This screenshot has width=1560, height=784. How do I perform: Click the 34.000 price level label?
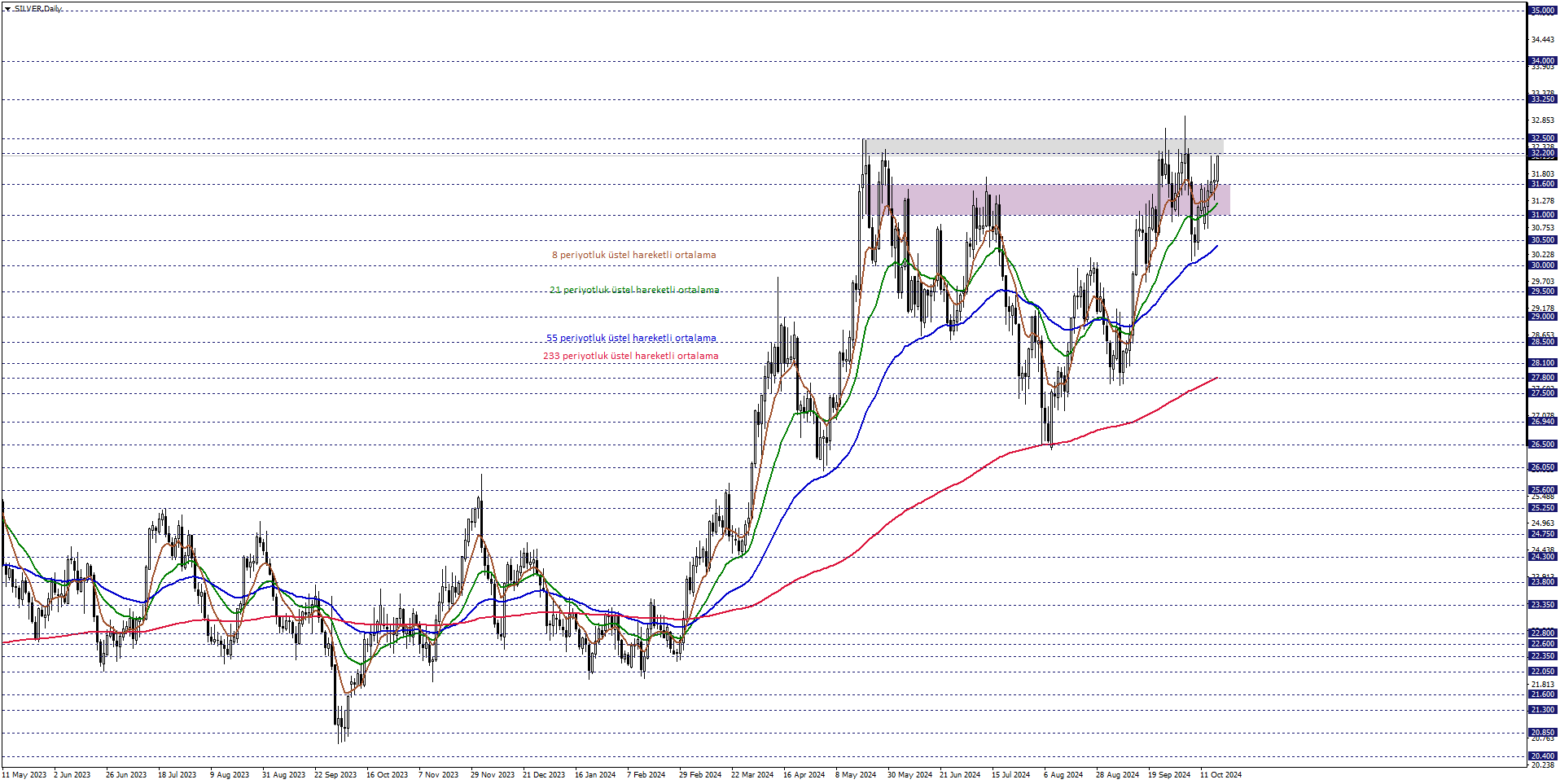click(x=1543, y=61)
